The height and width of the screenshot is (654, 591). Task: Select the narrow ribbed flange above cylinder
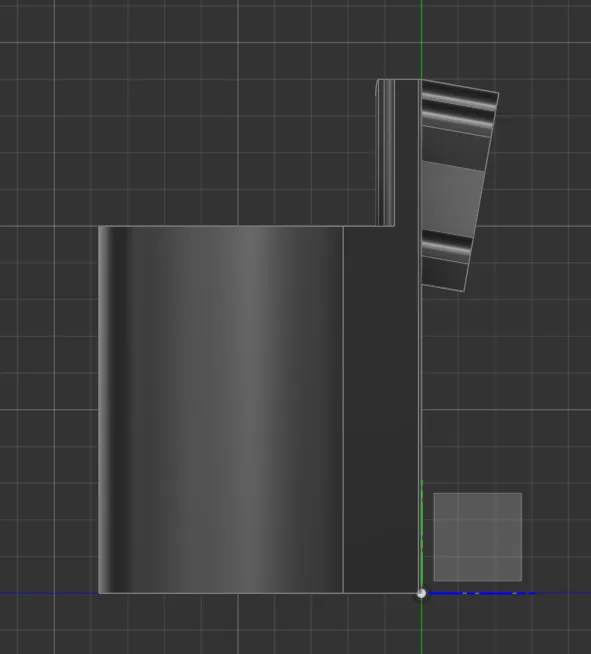click(x=385, y=152)
